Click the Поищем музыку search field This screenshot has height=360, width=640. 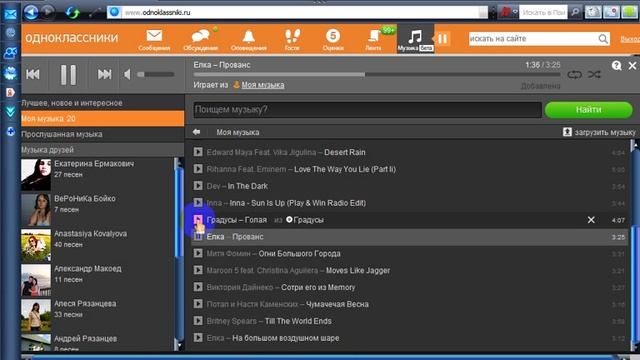pos(367,109)
